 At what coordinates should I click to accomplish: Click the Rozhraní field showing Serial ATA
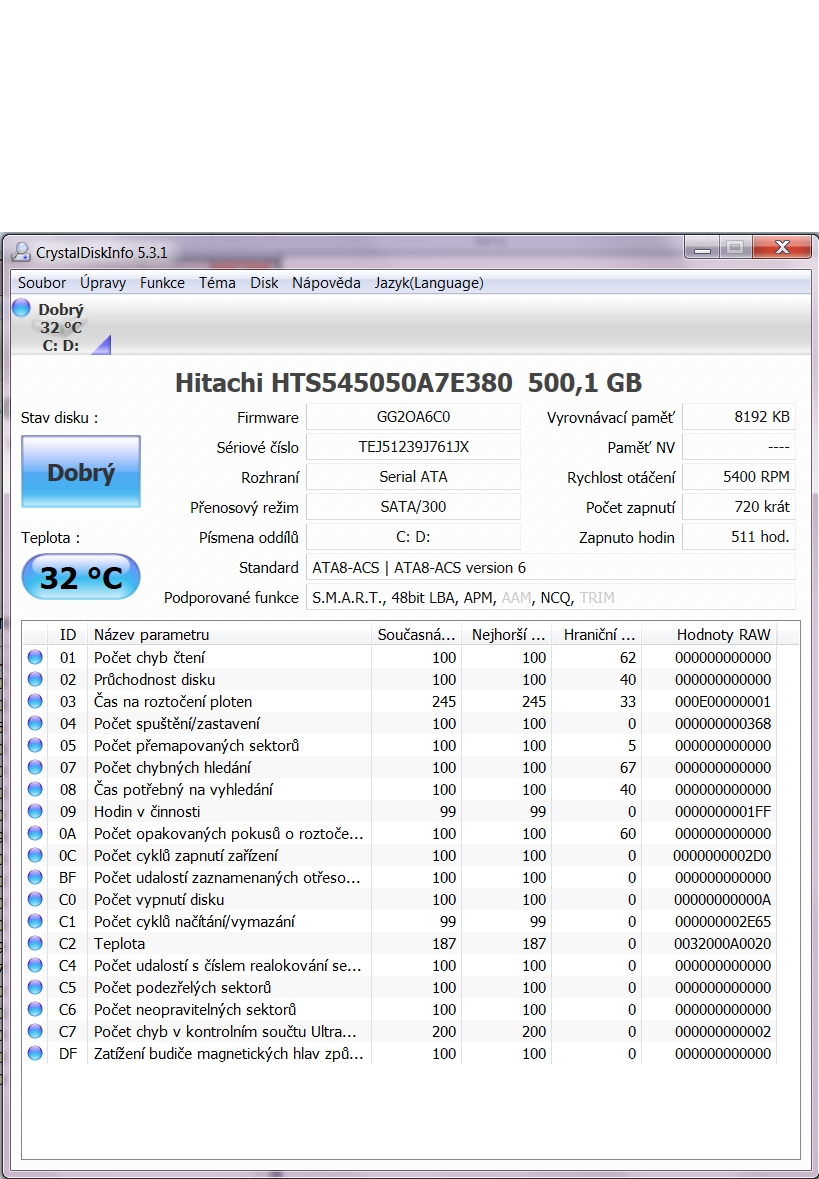414,477
